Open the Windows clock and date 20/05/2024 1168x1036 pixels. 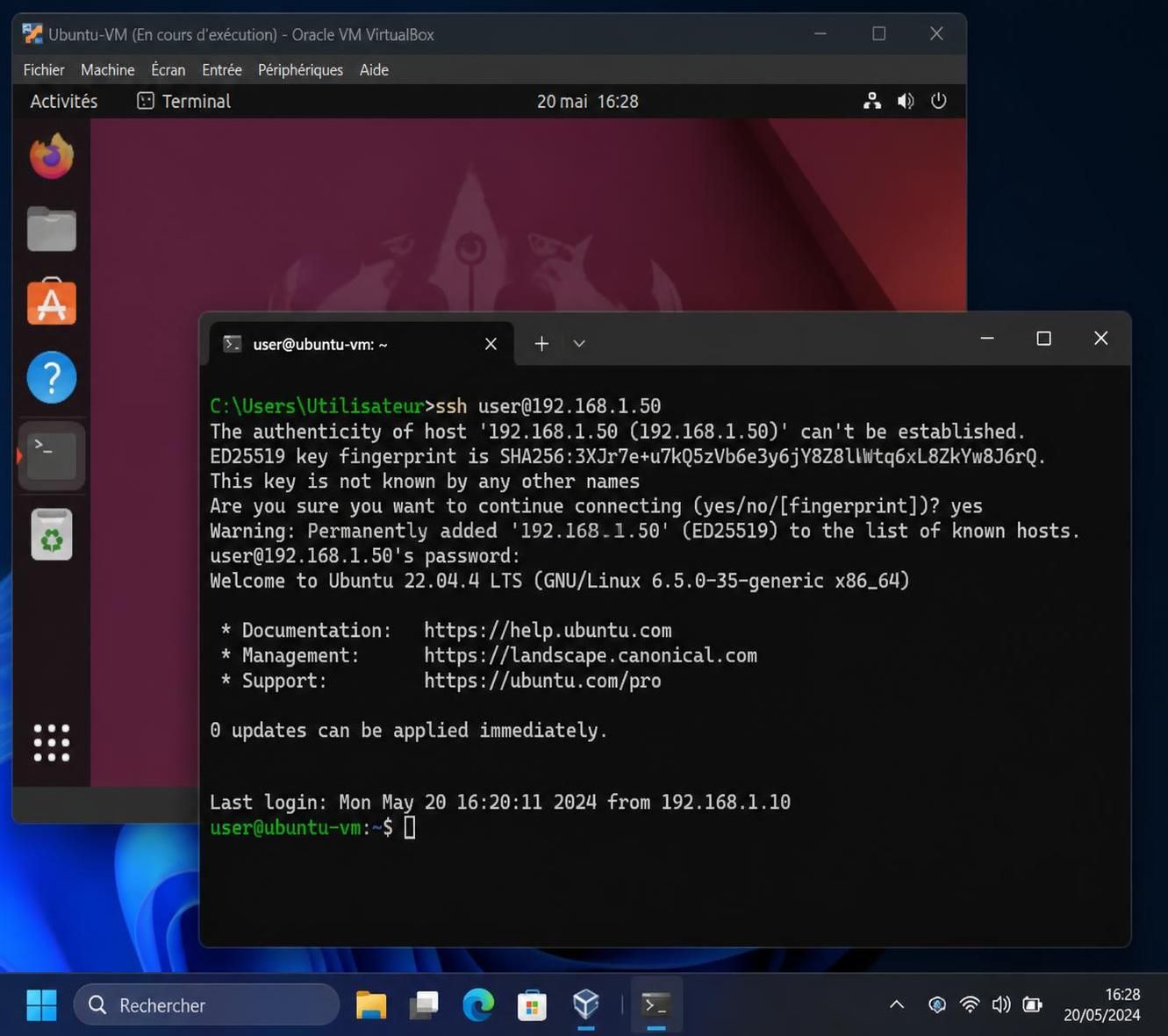coord(1102,1004)
